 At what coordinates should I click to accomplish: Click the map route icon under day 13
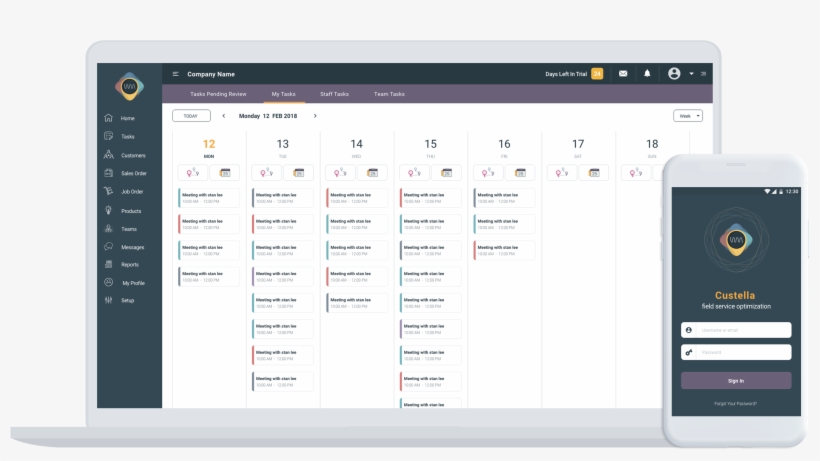(x=267, y=172)
